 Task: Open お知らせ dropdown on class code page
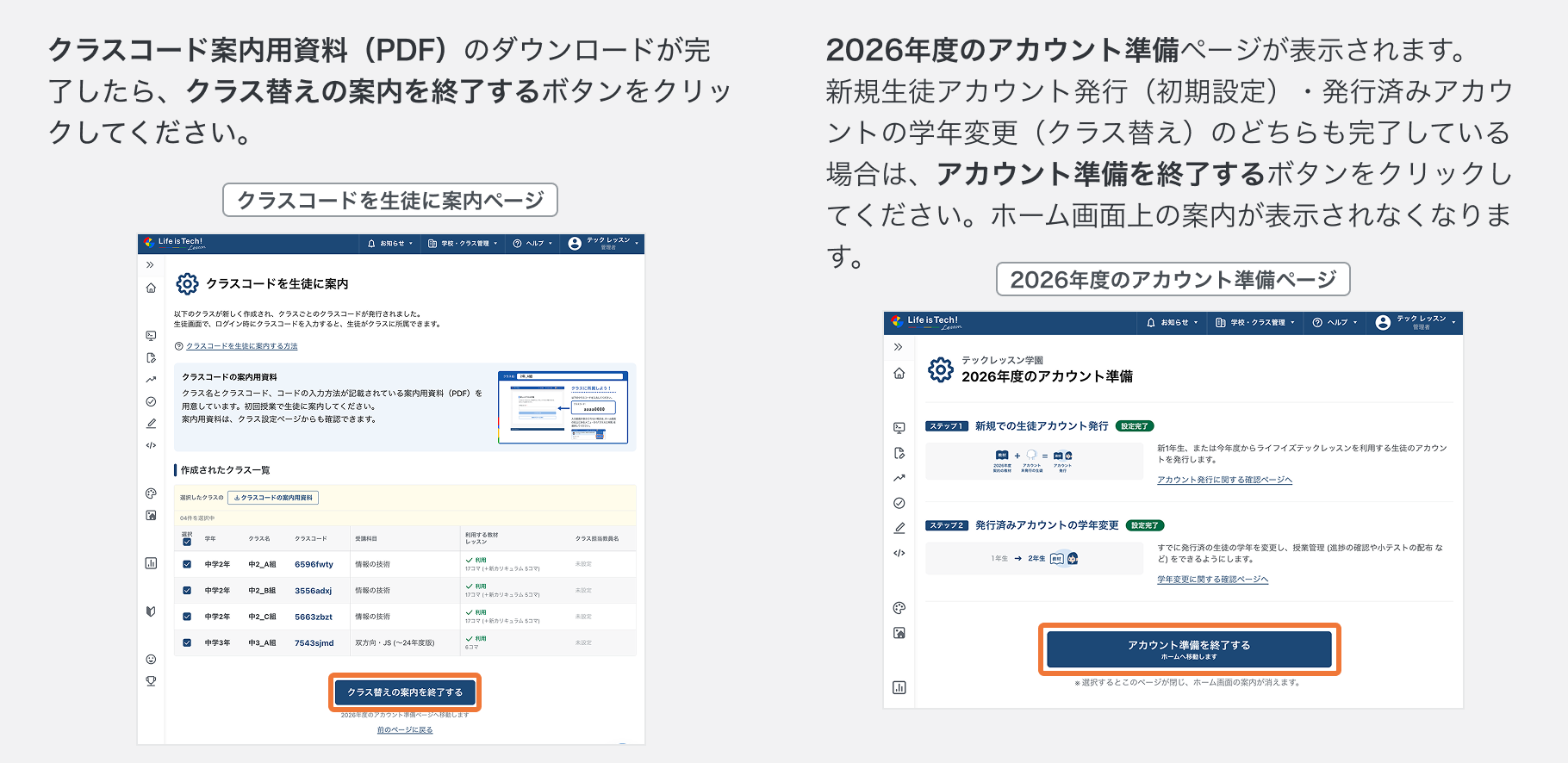click(x=390, y=244)
